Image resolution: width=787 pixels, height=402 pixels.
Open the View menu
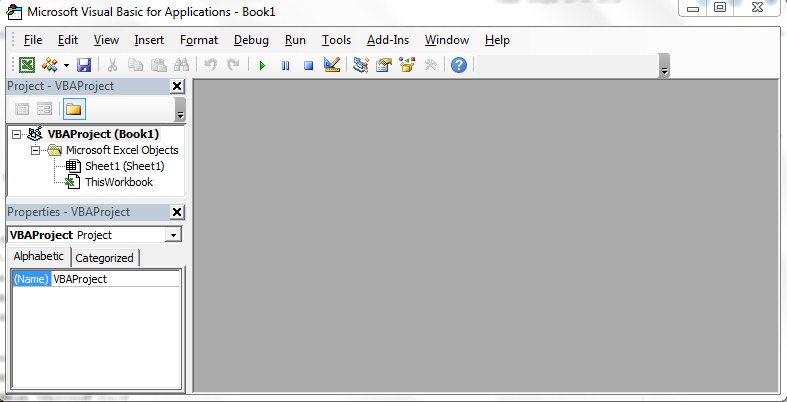[106, 40]
